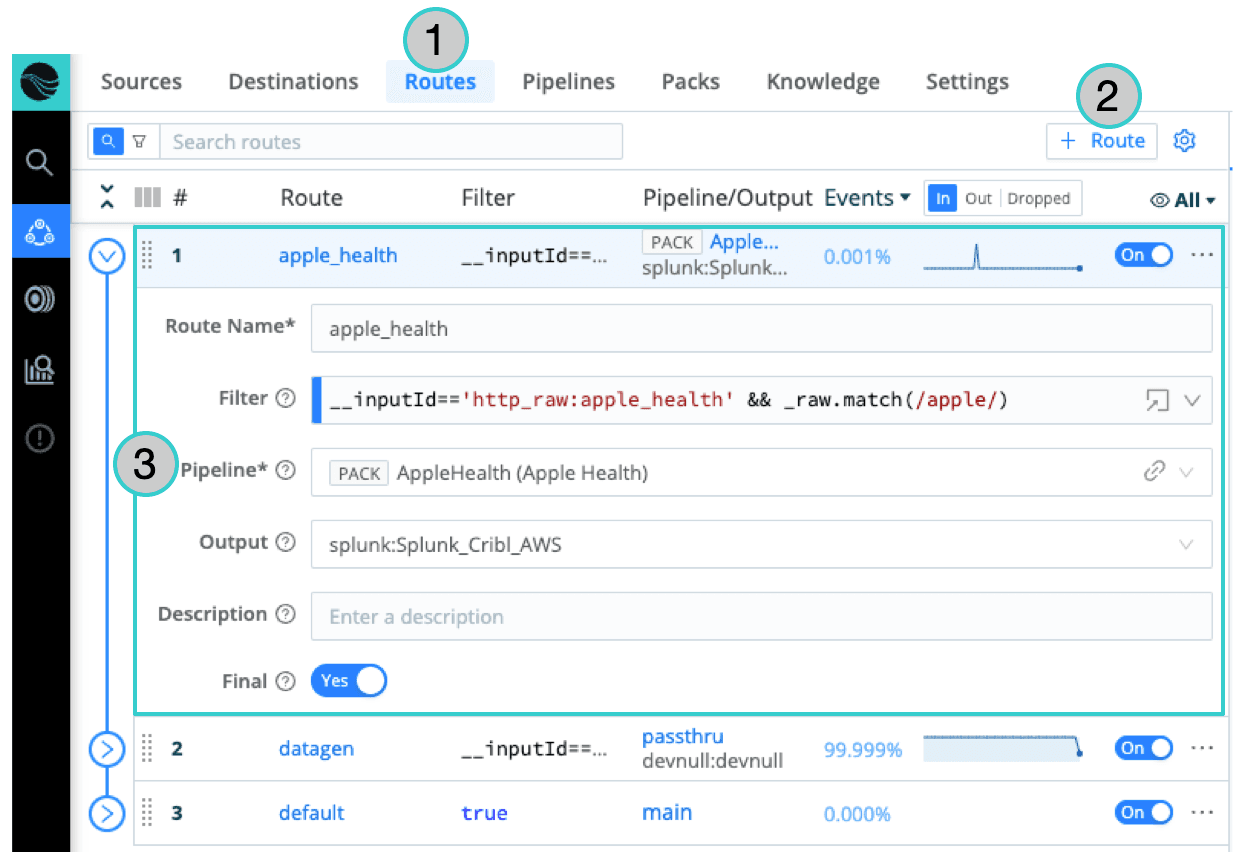Click the Cribl logo icon in sidebar
1242x857 pixels.
(40, 82)
